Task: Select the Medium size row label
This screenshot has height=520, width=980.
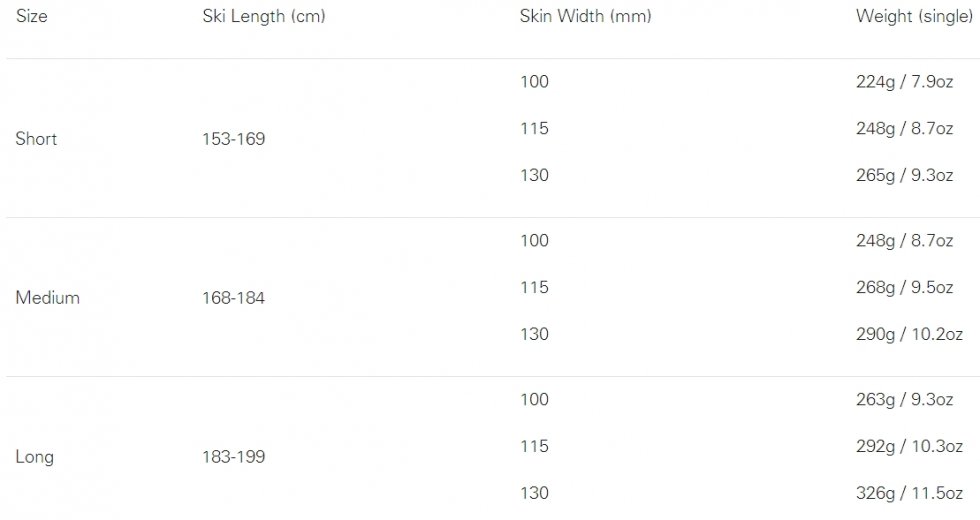Action: 48,298
